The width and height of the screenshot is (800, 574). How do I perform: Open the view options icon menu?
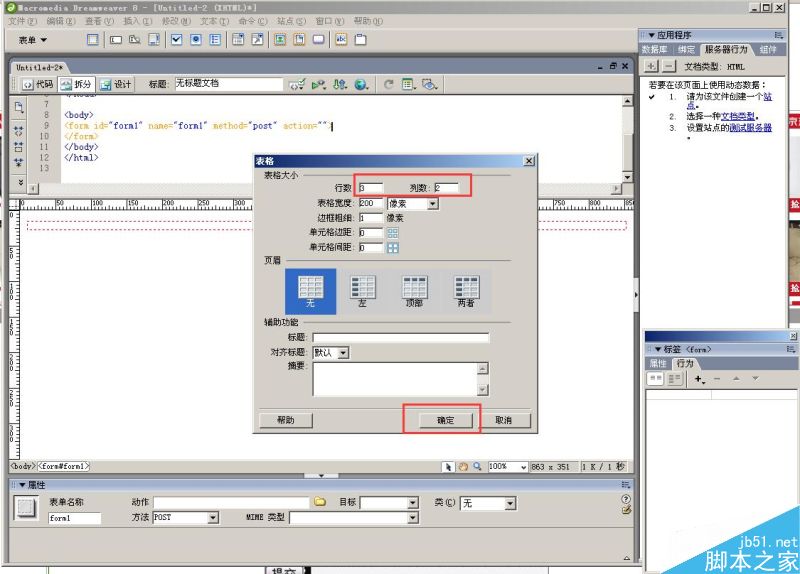408,84
